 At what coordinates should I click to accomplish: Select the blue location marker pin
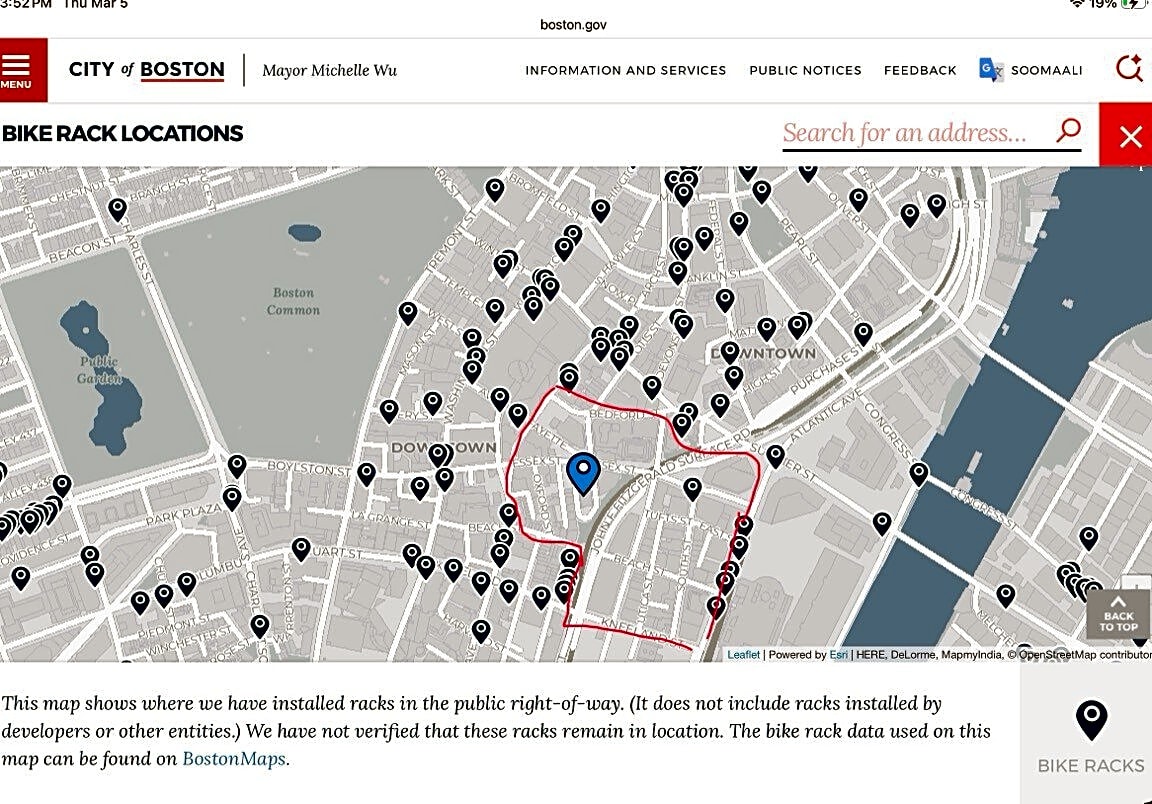[x=583, y=471]
